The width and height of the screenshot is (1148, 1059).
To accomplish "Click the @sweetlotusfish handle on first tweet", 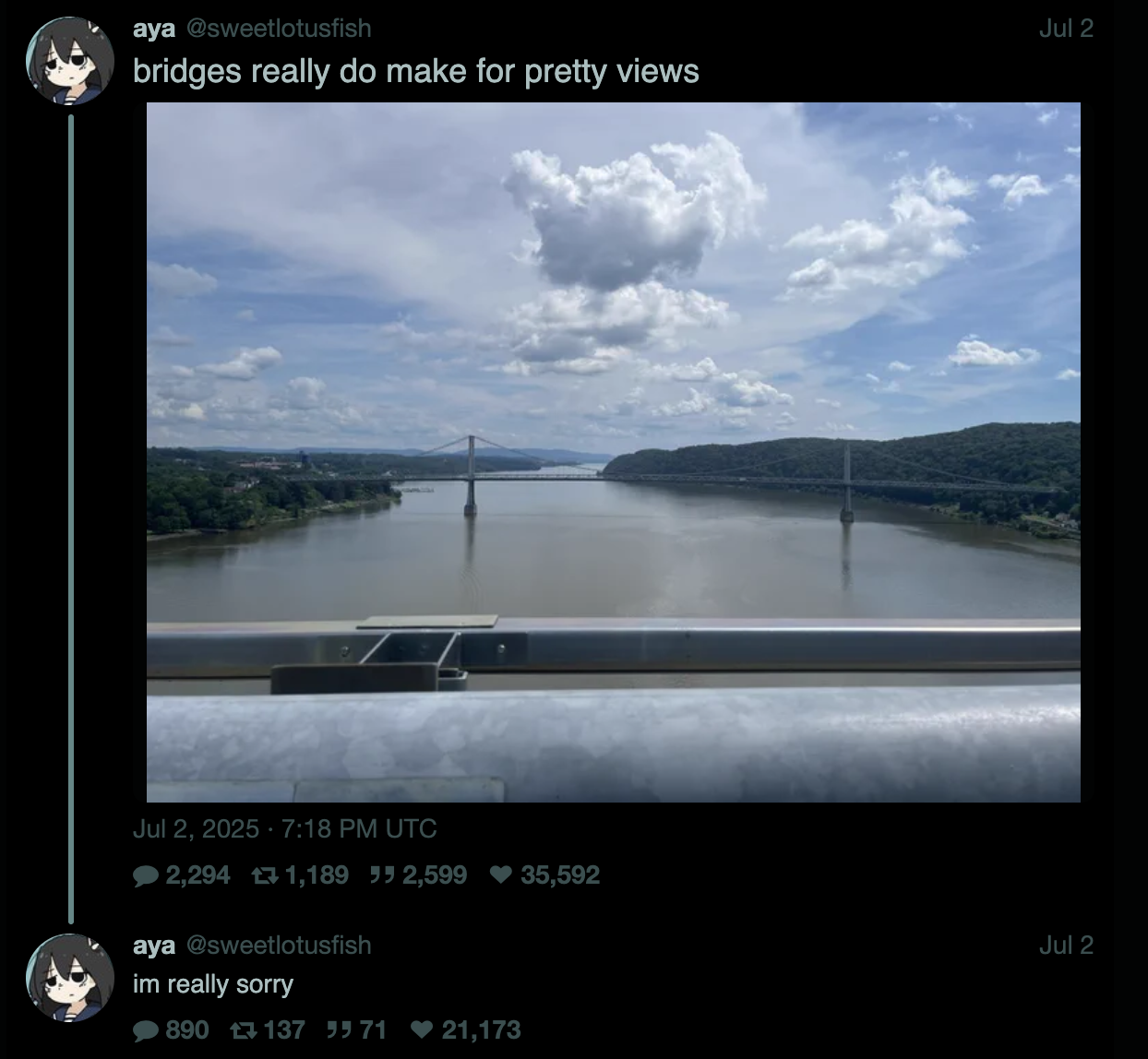I will pyautogui.click(x=279, y=29).
